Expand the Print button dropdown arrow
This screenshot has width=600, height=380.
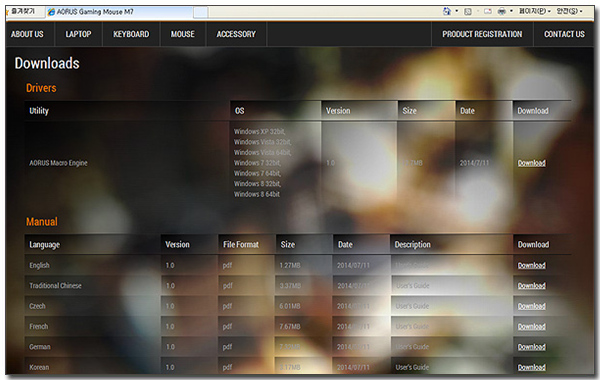pos(511,11)
